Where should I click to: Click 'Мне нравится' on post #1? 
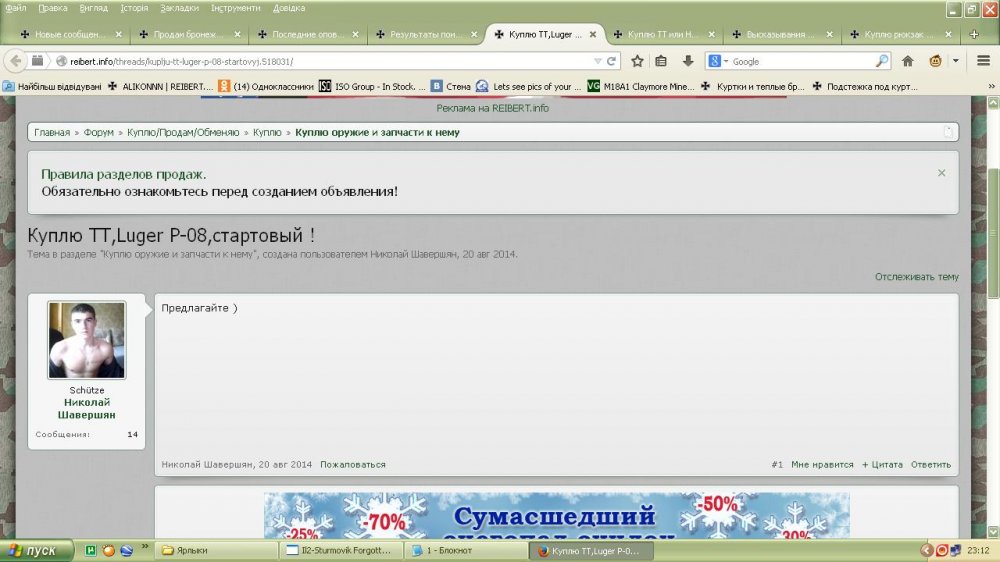click(822, 464)
